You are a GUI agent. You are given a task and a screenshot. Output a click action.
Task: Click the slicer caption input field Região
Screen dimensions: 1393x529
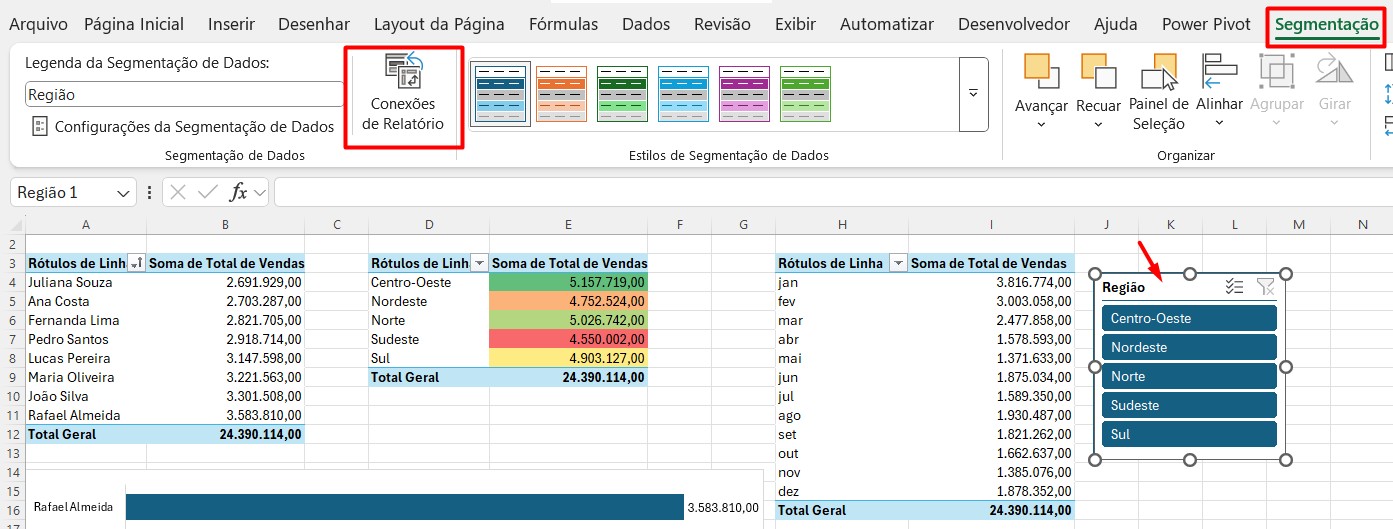(x=184, y=94)
